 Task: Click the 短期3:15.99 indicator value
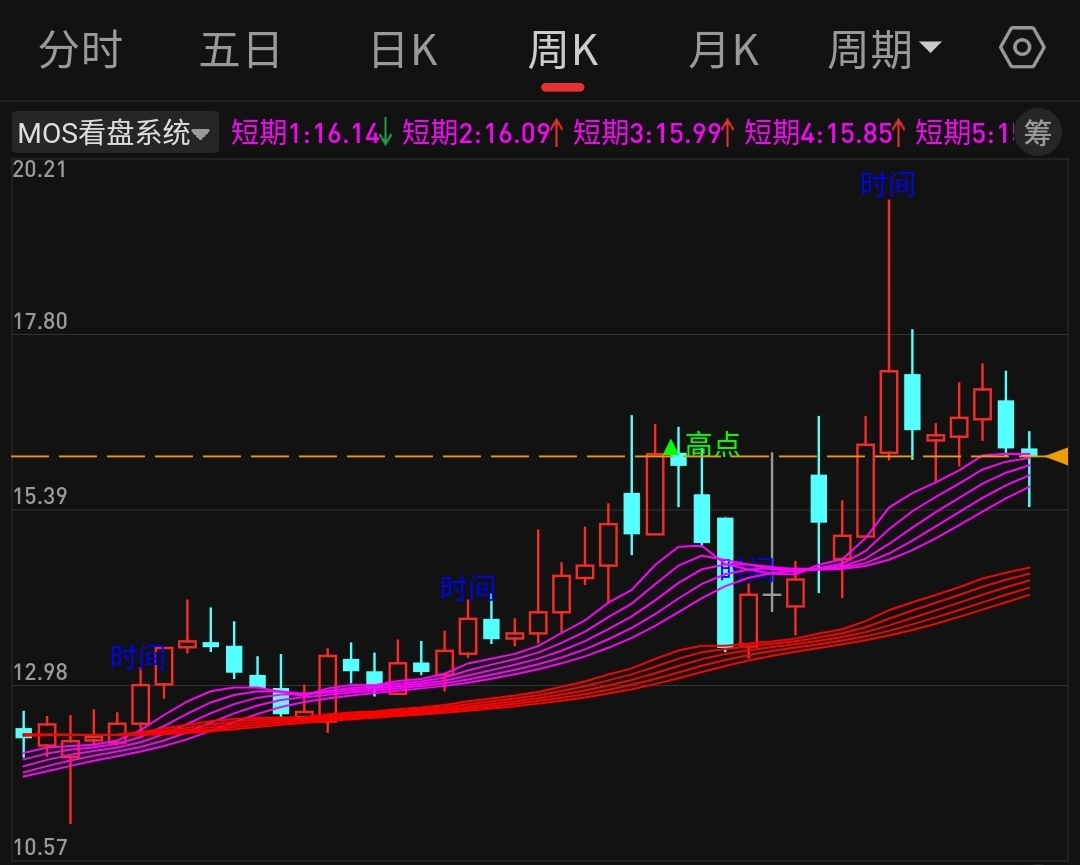click(x=654, y=132)
